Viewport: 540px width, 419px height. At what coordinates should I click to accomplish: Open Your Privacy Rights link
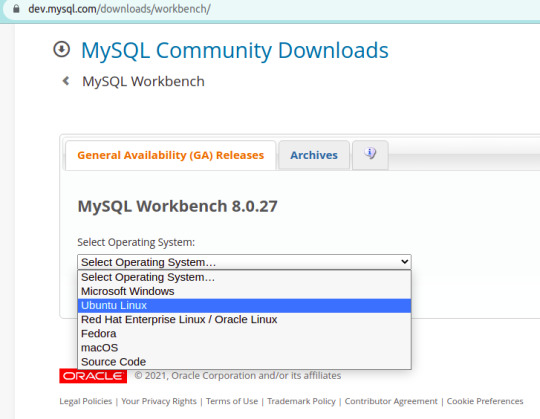coord(159,401)
